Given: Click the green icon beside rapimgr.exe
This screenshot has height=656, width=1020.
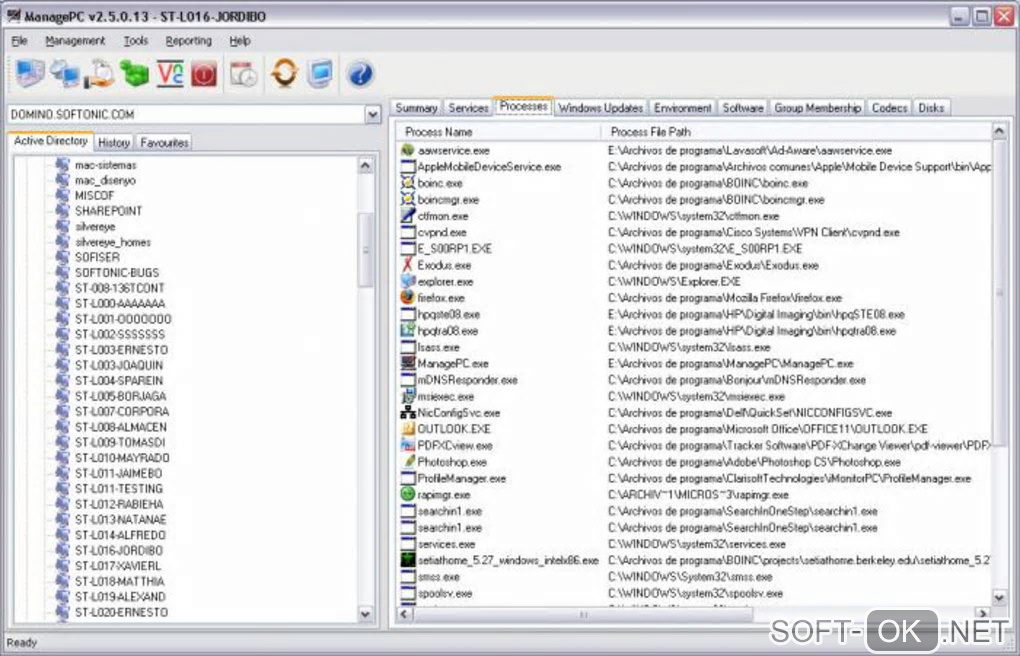Looking at the screenshot, I should point(407,495).
